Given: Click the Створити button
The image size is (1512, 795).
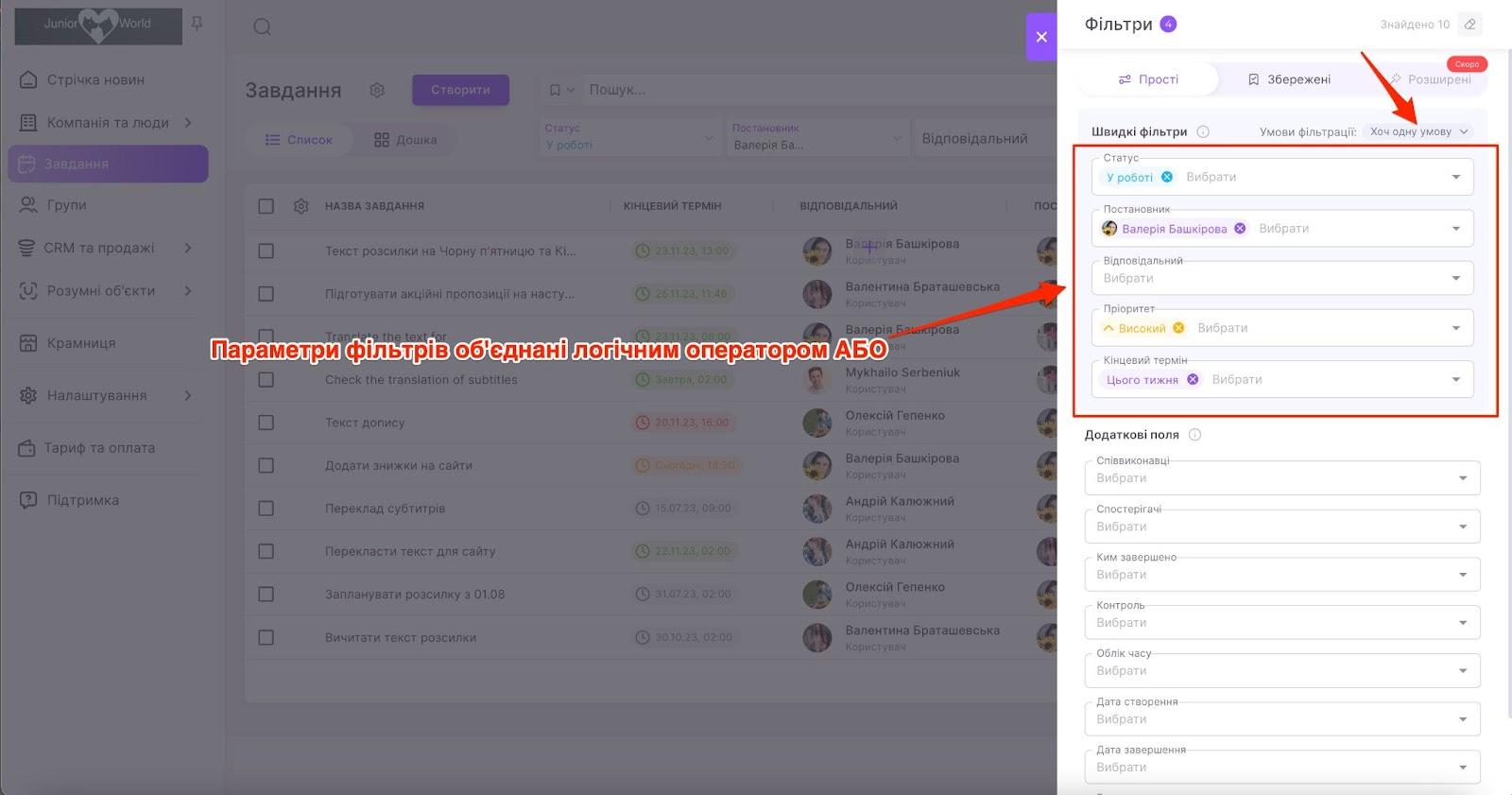Looking at the screenshot, I should point(460,90).
